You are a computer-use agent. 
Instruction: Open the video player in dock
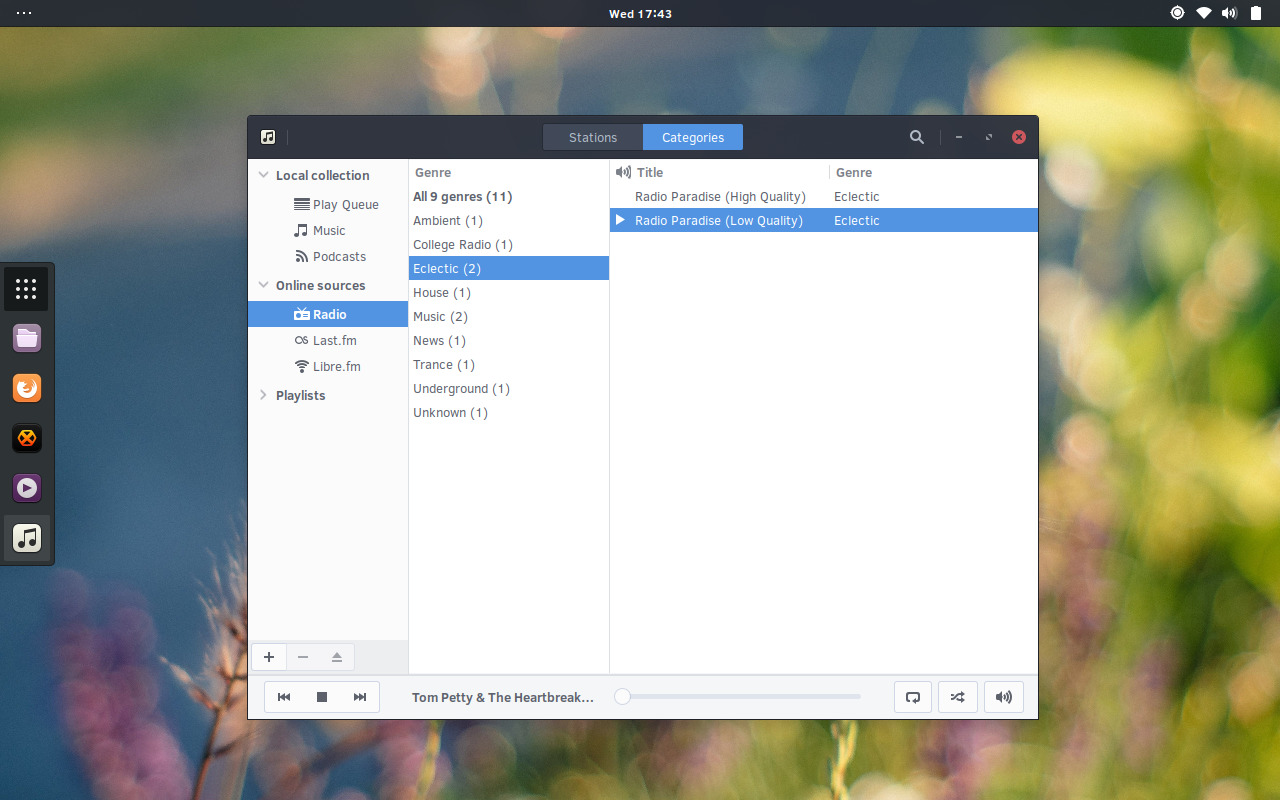coord(27,488)
